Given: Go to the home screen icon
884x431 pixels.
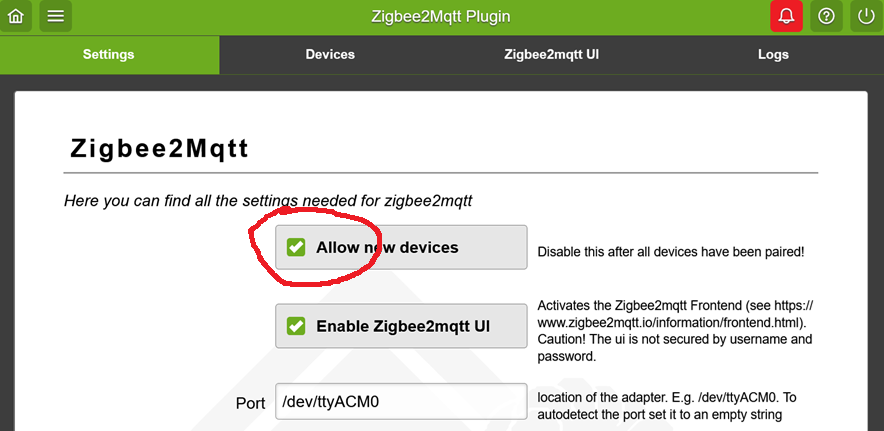Looking at the screenshot, I should point(15,16).
